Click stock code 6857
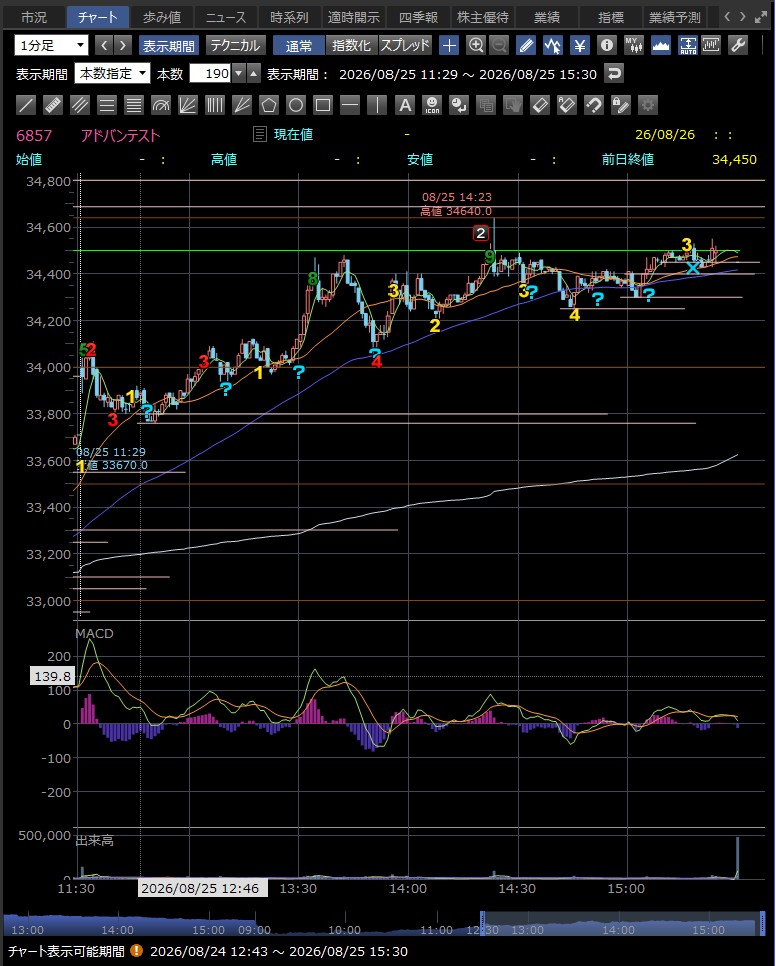Viewport: 776px width, 966px height. click(x=34, y=135)
